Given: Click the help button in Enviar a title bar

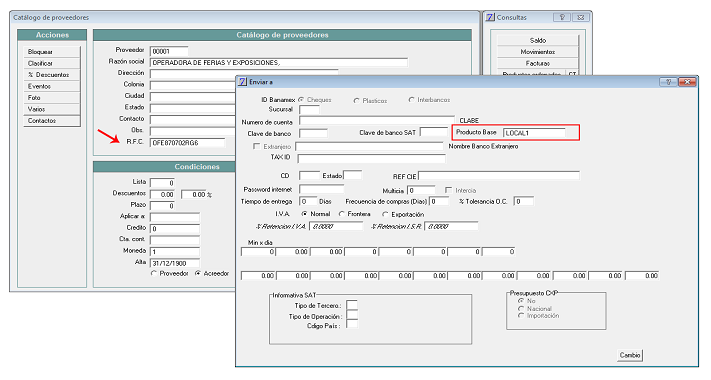Looking at the screenshot, I should tap(668, 82).
